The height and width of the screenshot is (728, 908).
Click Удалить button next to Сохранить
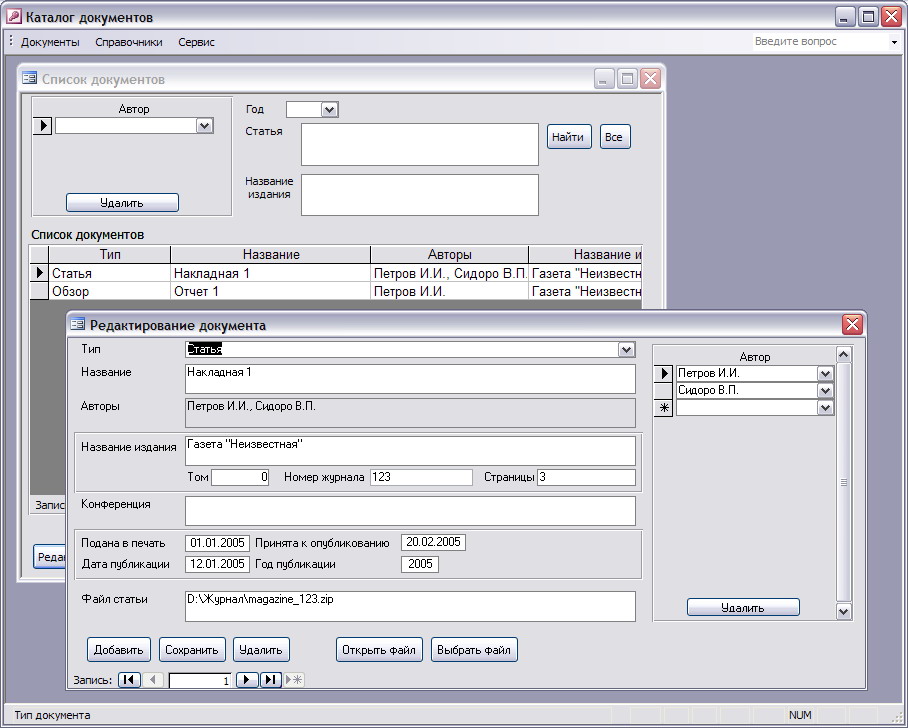261,649
